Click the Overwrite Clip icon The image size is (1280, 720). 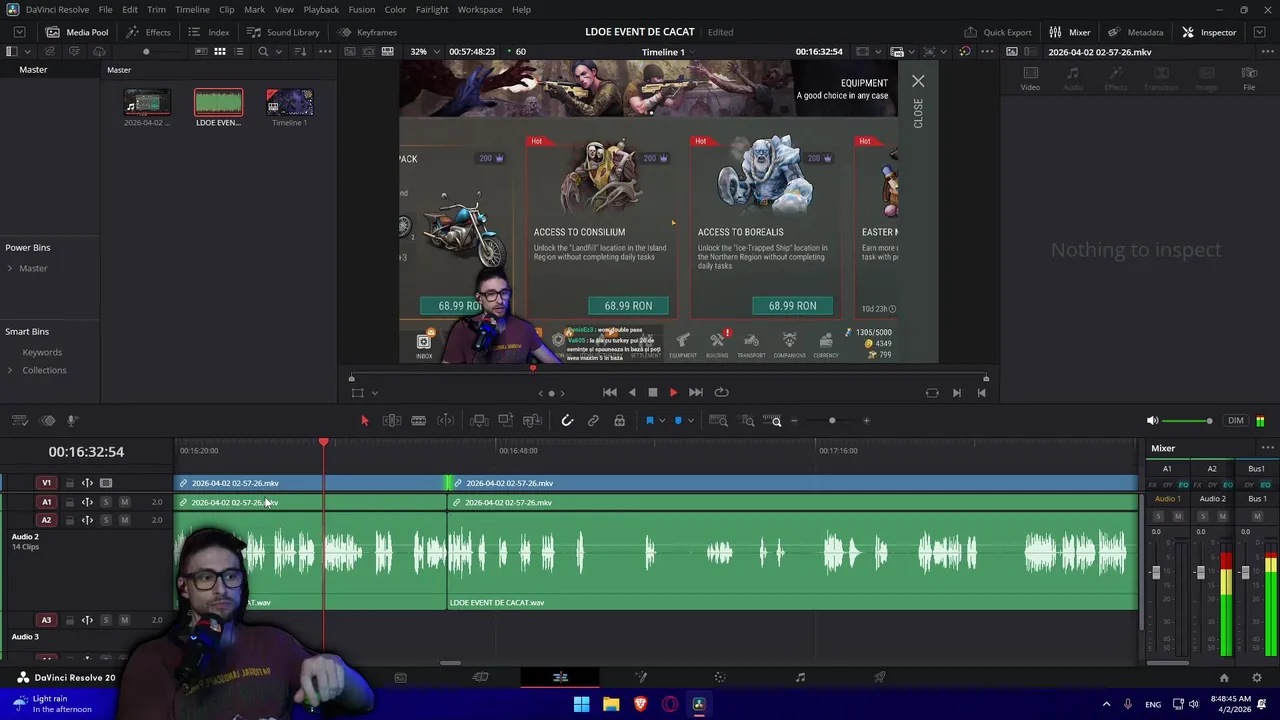point(505,421)
